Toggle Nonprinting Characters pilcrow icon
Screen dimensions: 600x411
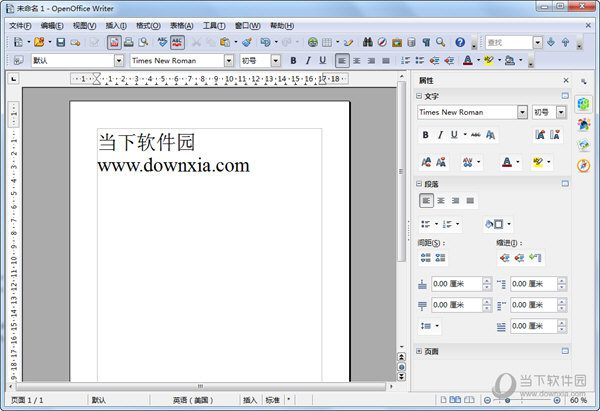point(426,42)
